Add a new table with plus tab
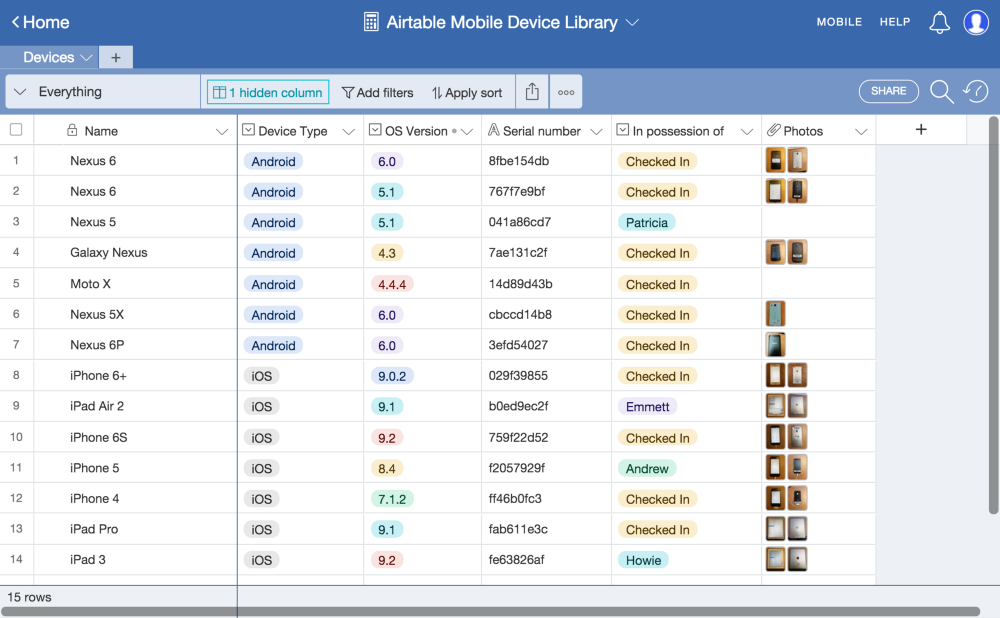This screenshot has height=618, width=1000. 115,57
